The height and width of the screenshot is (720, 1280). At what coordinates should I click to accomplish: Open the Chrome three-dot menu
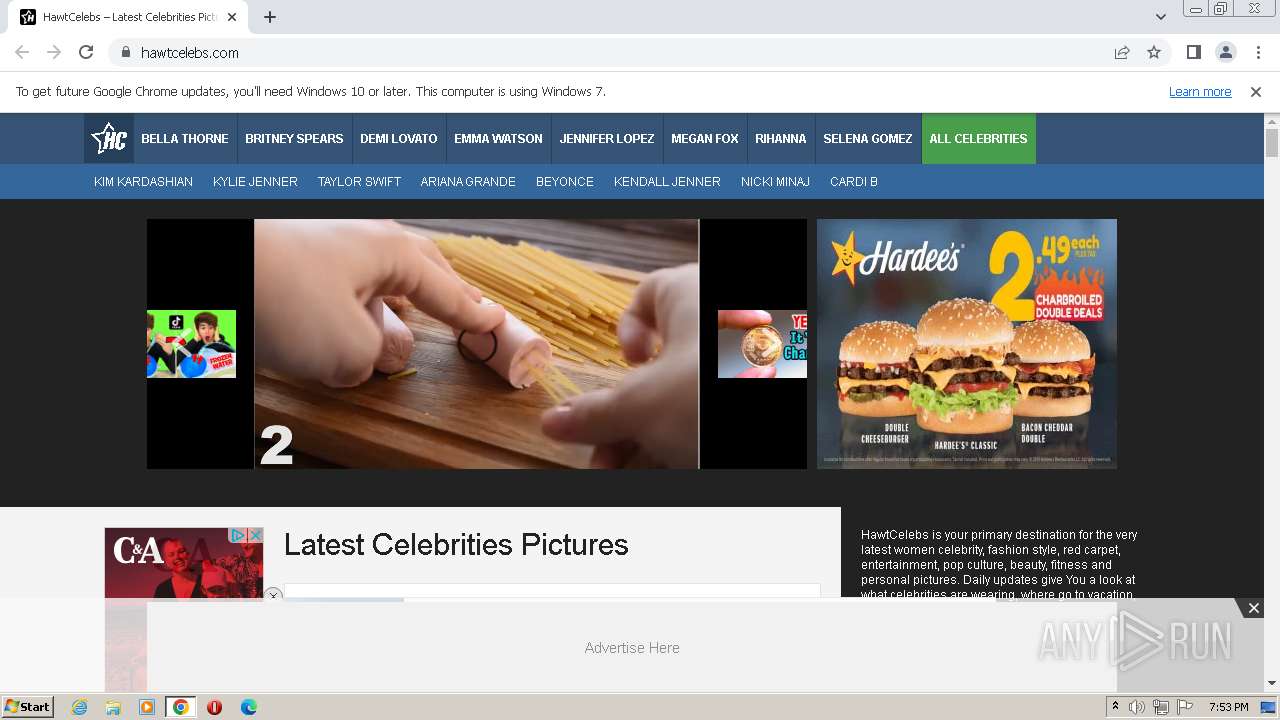[x=1258, y=53]
